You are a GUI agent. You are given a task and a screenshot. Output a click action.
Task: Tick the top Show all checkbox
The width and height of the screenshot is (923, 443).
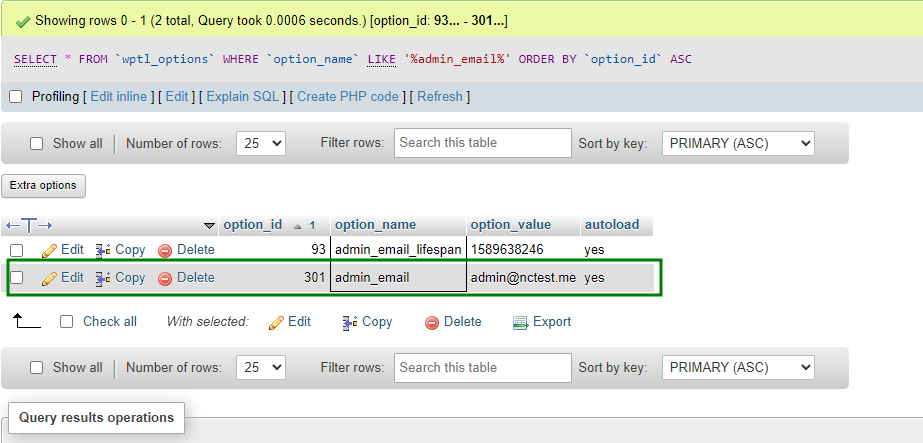coord(37,144)
